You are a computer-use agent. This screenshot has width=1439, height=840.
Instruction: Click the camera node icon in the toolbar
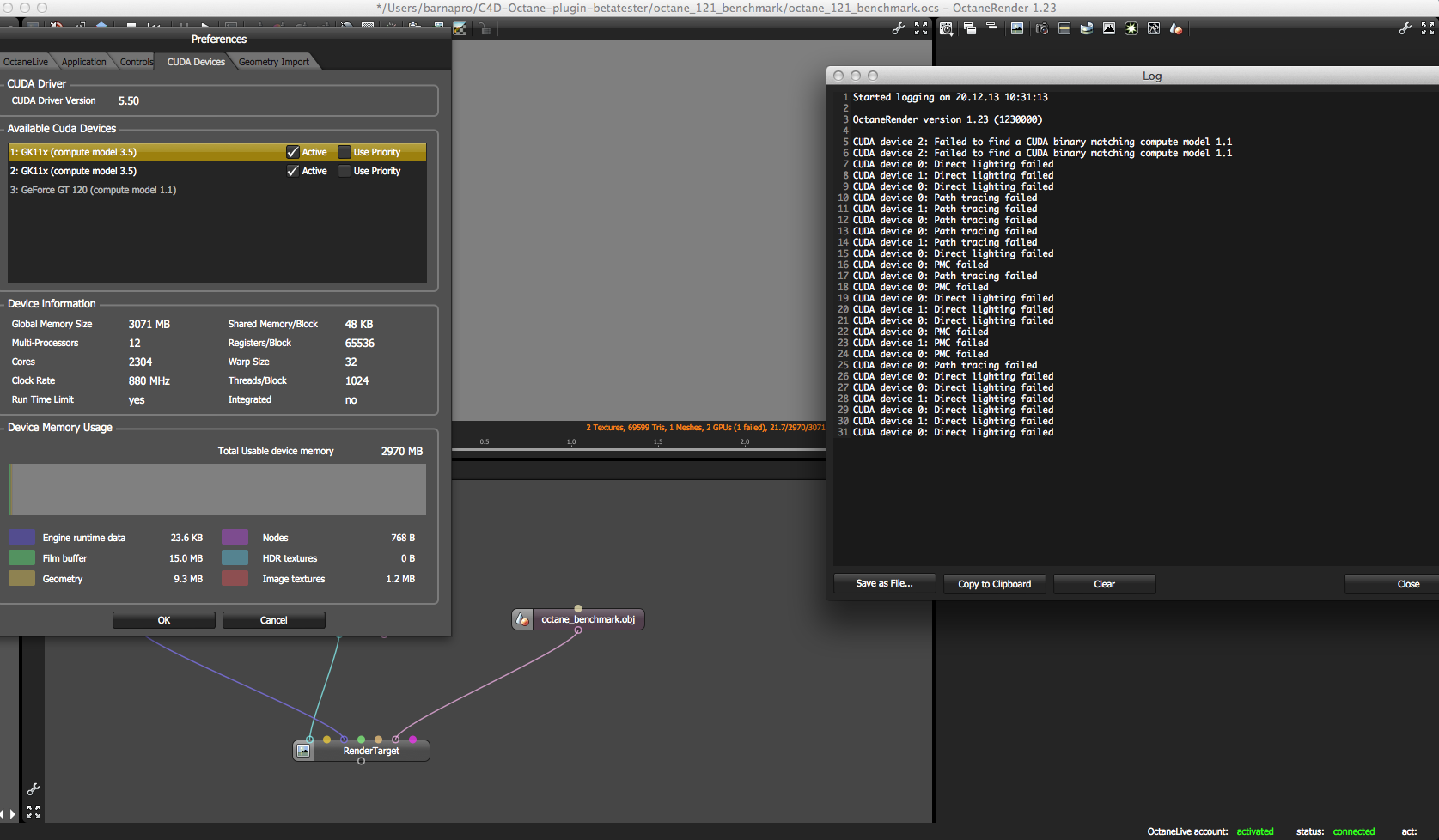[x=1041, y=28]
